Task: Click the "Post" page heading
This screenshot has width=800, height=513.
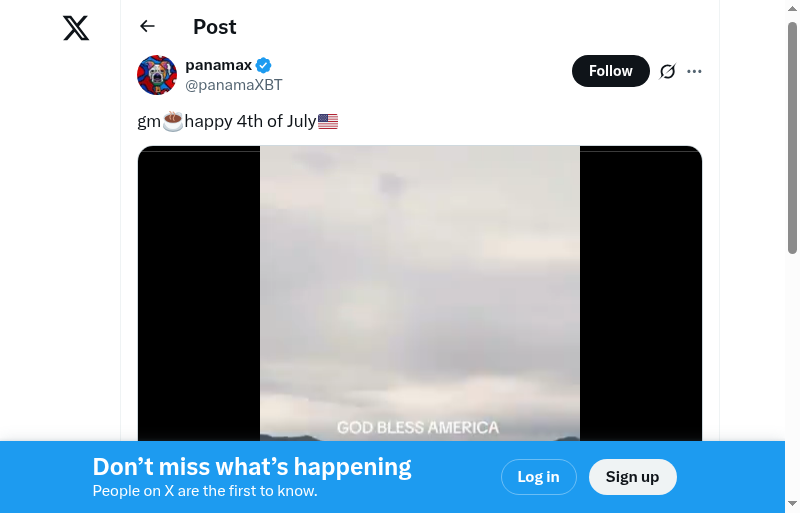Action: point(215,27)
